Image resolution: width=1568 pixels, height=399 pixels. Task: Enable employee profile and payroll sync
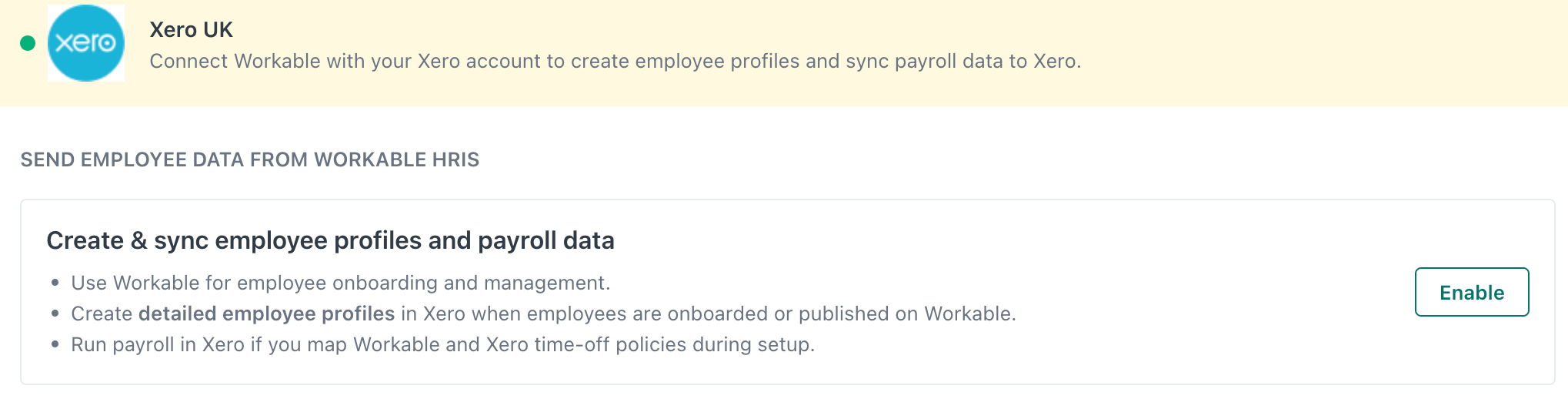click(1471, 292)
